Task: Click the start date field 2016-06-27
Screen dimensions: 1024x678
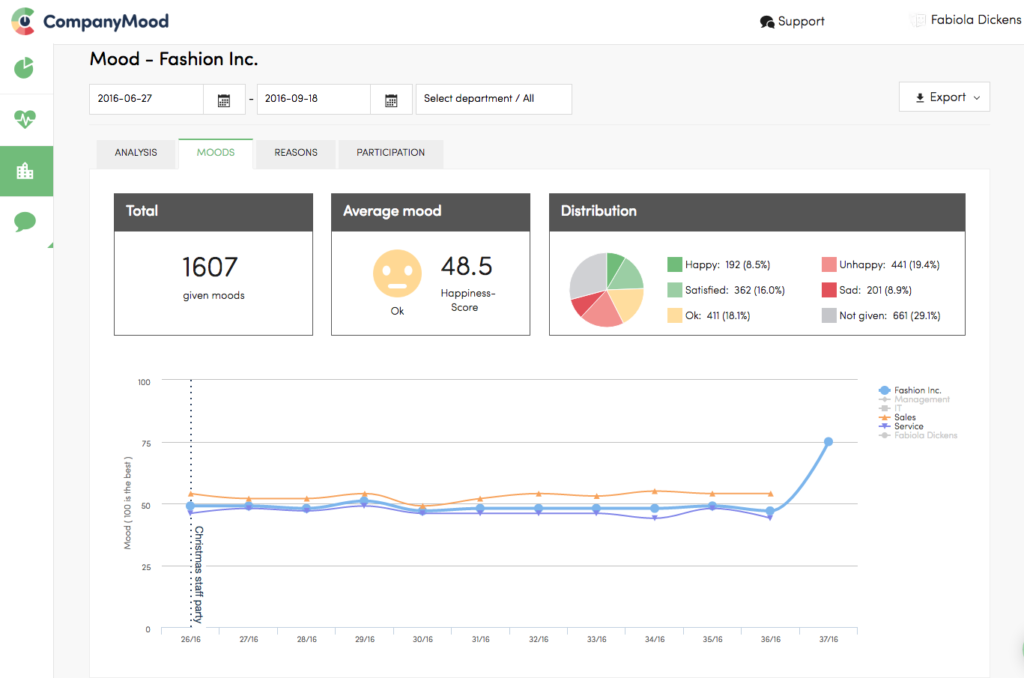Action: click(x=146, y=99)
